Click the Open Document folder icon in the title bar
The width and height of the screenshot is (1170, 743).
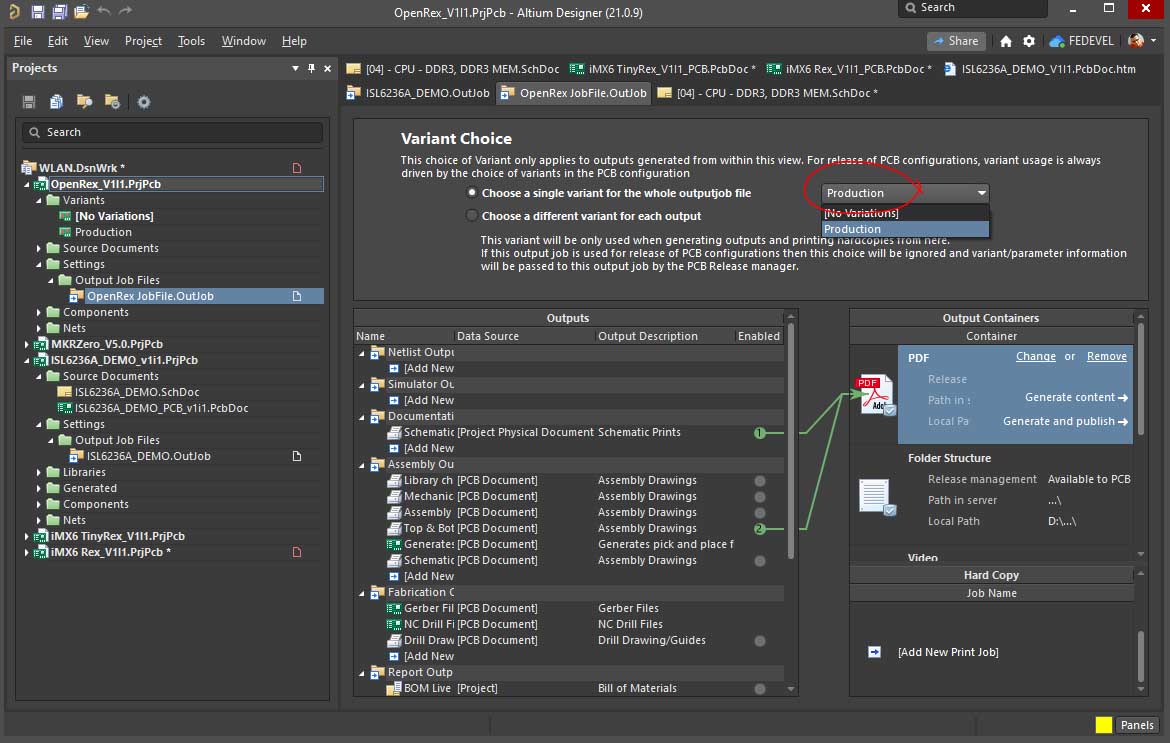pos(80,11)
